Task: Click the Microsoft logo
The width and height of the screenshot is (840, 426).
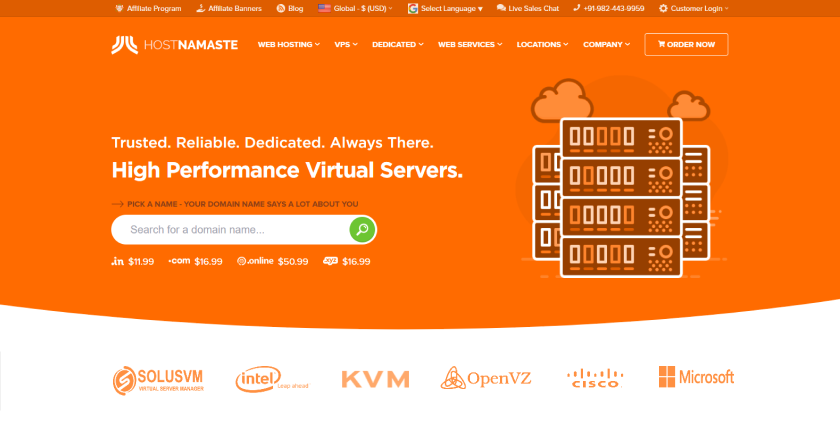Action: click(x=696, y=377)
